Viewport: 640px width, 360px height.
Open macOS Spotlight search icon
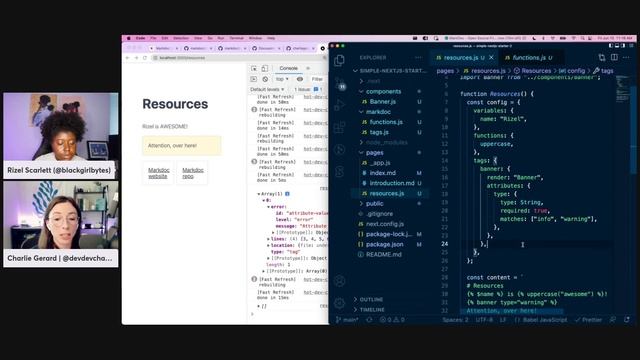[x=582, y=38]
